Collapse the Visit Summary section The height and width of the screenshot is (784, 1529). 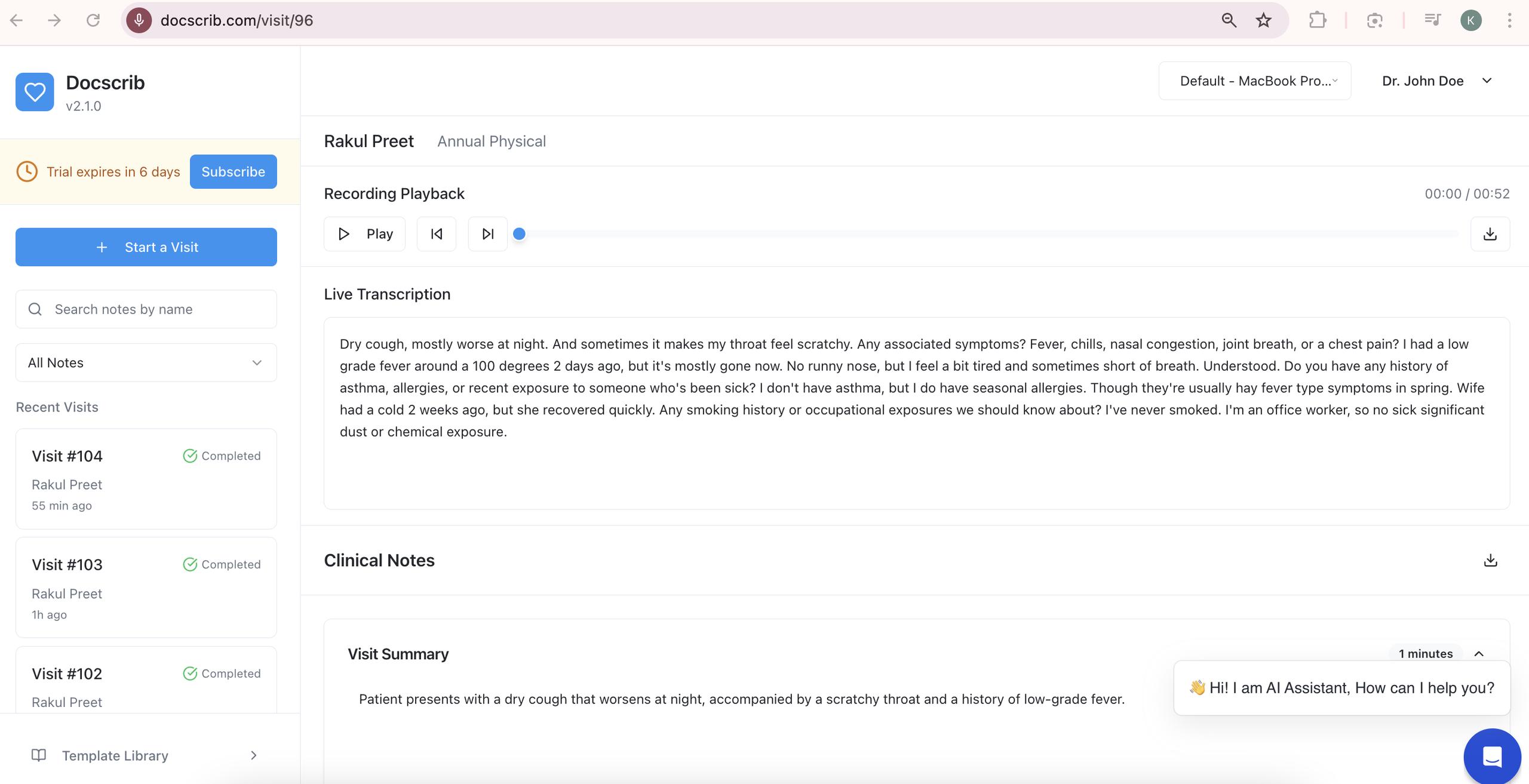(1479, 654)
